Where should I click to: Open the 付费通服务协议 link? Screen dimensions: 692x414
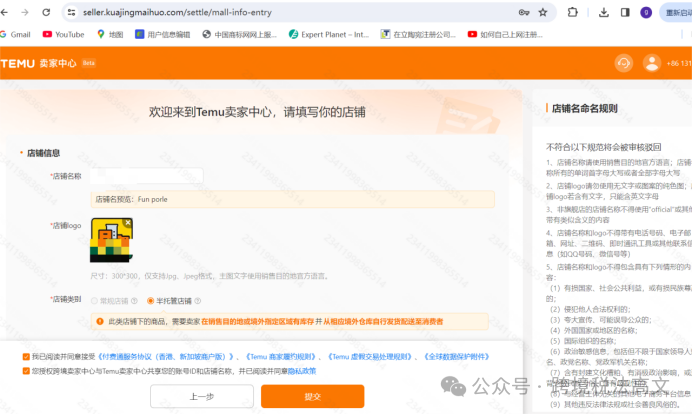pyautogui.click(x=165, y=357)
